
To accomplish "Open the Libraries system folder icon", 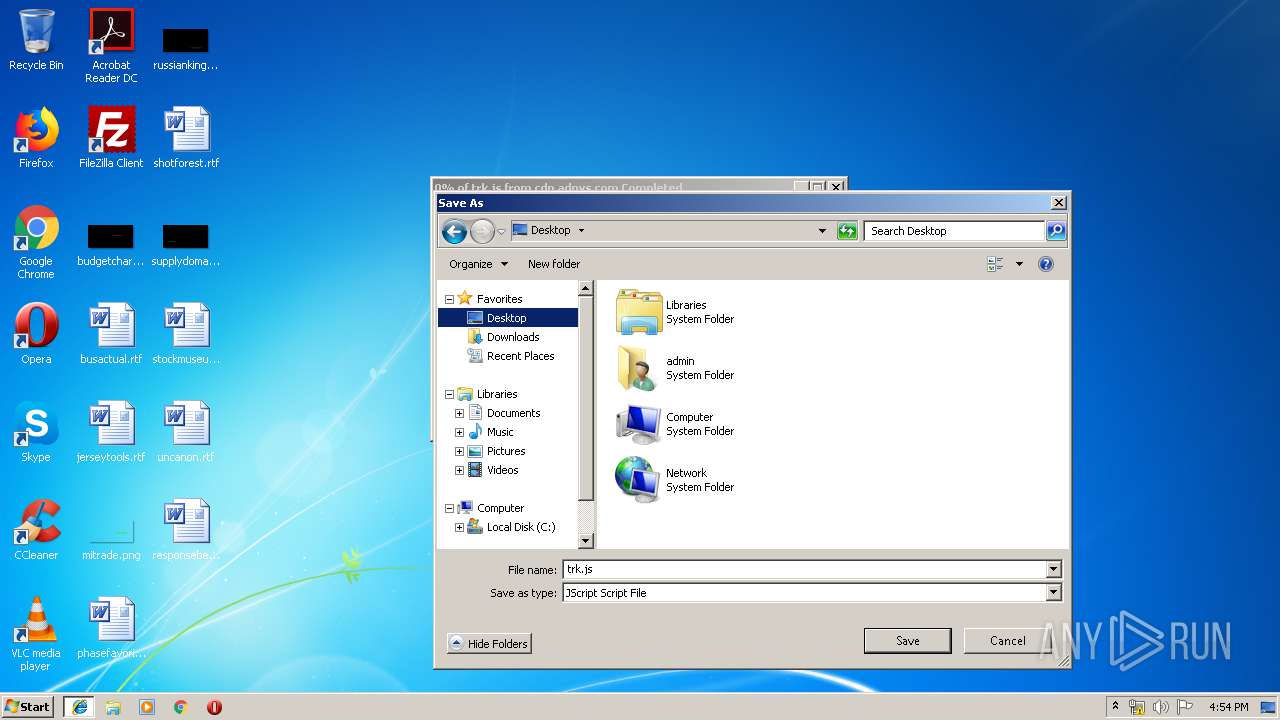I will (x=639, y=312).
